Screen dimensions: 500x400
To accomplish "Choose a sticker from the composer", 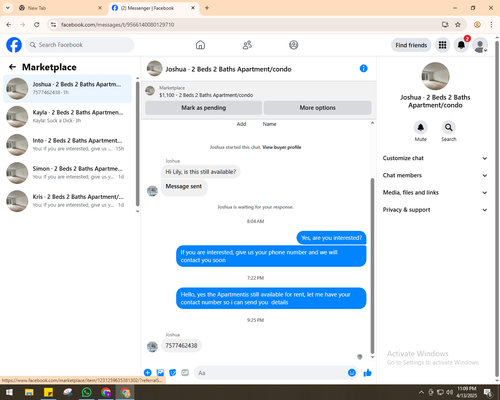I will [x=173, y=373].
